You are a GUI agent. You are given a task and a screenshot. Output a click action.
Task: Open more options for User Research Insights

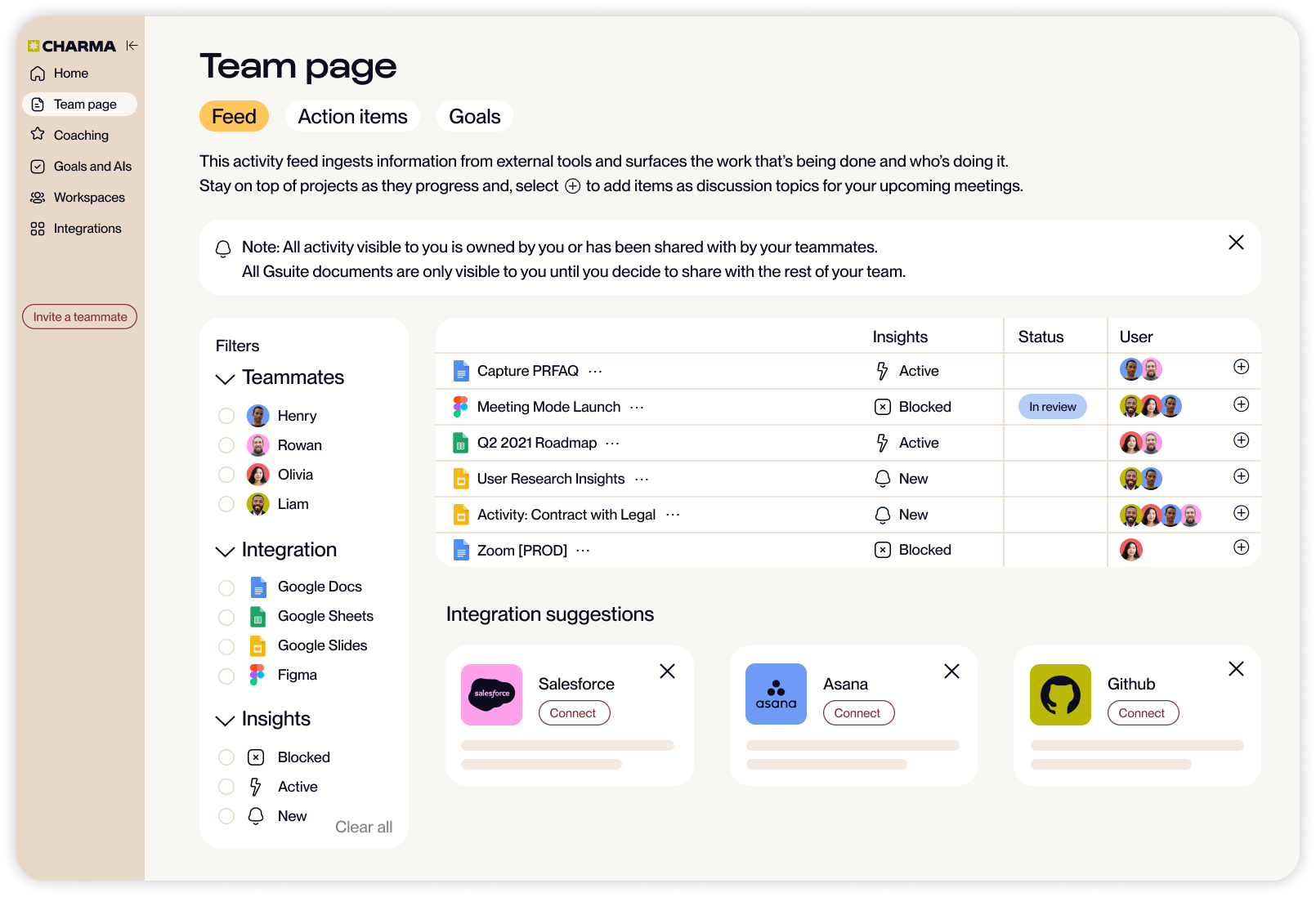(642, 479)
